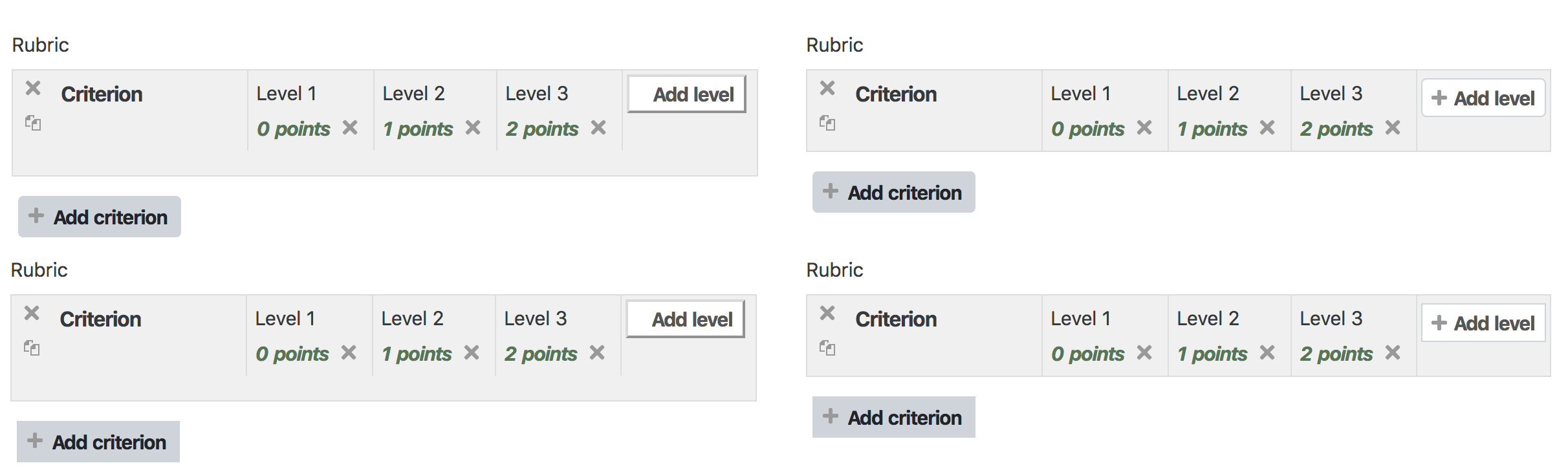Remove Level 1 in the top-left rubric
This screenshot has height=472, width=1568.
350,127
